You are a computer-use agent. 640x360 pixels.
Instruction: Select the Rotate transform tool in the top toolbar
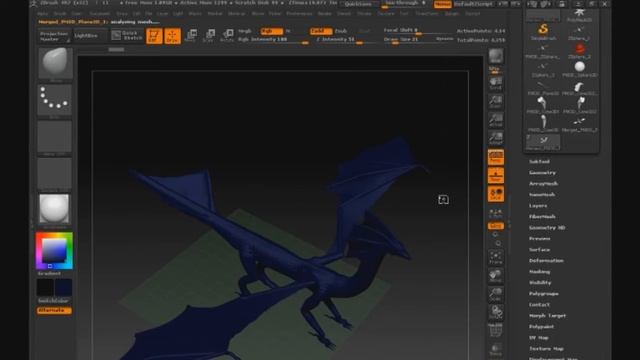227,36
